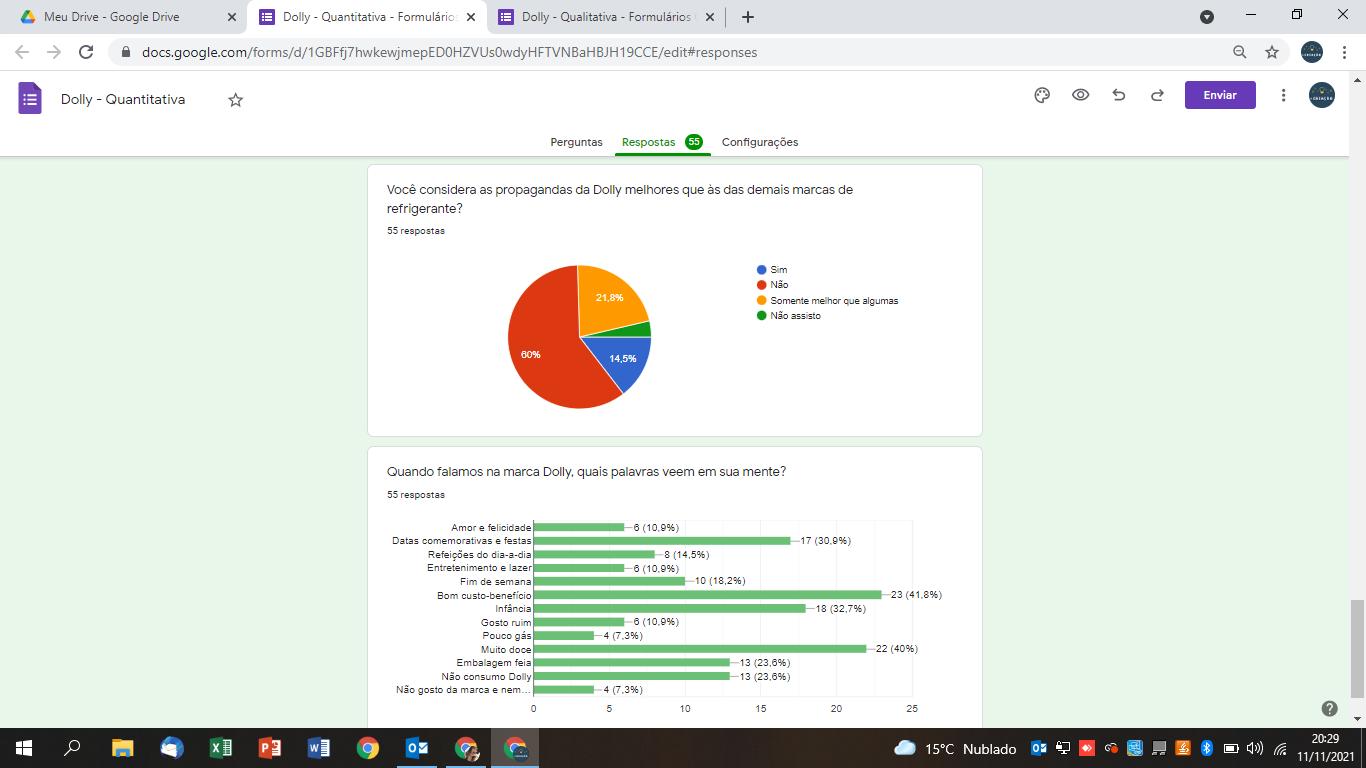Switch to the Perguntas tab
This screenshot has width=1366, height=768.
click(576, 142)
